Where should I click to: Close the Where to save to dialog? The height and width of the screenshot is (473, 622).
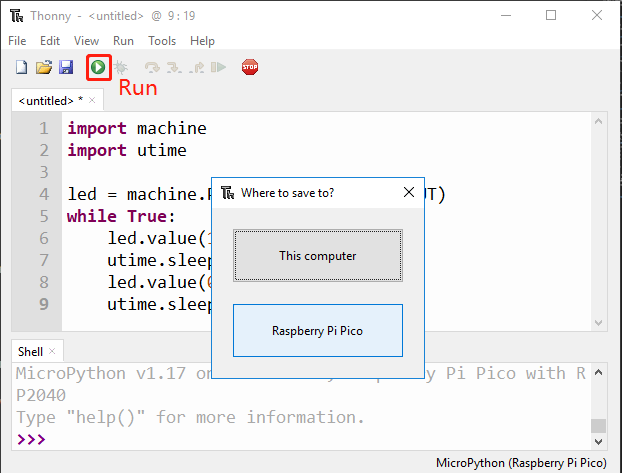[x=409, y=192]
